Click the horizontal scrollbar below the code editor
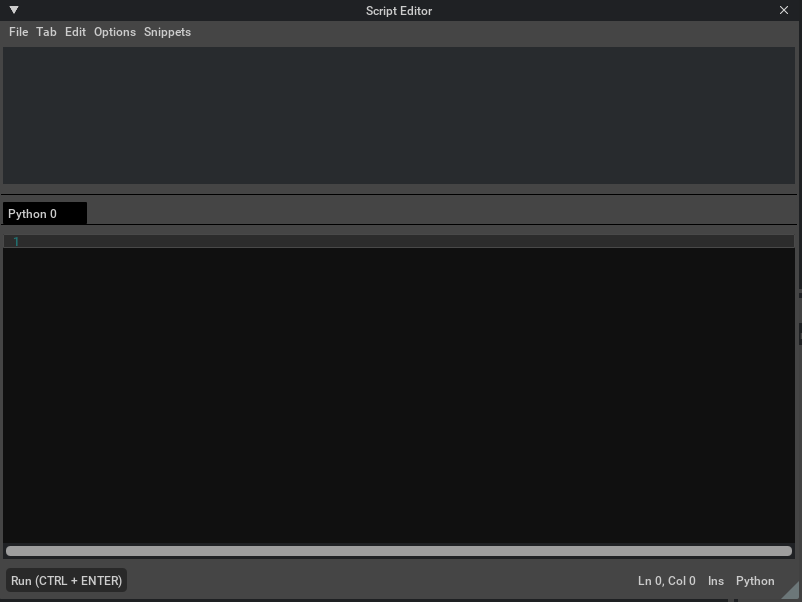Screen dimensions: 802x602 coord(398,551)
